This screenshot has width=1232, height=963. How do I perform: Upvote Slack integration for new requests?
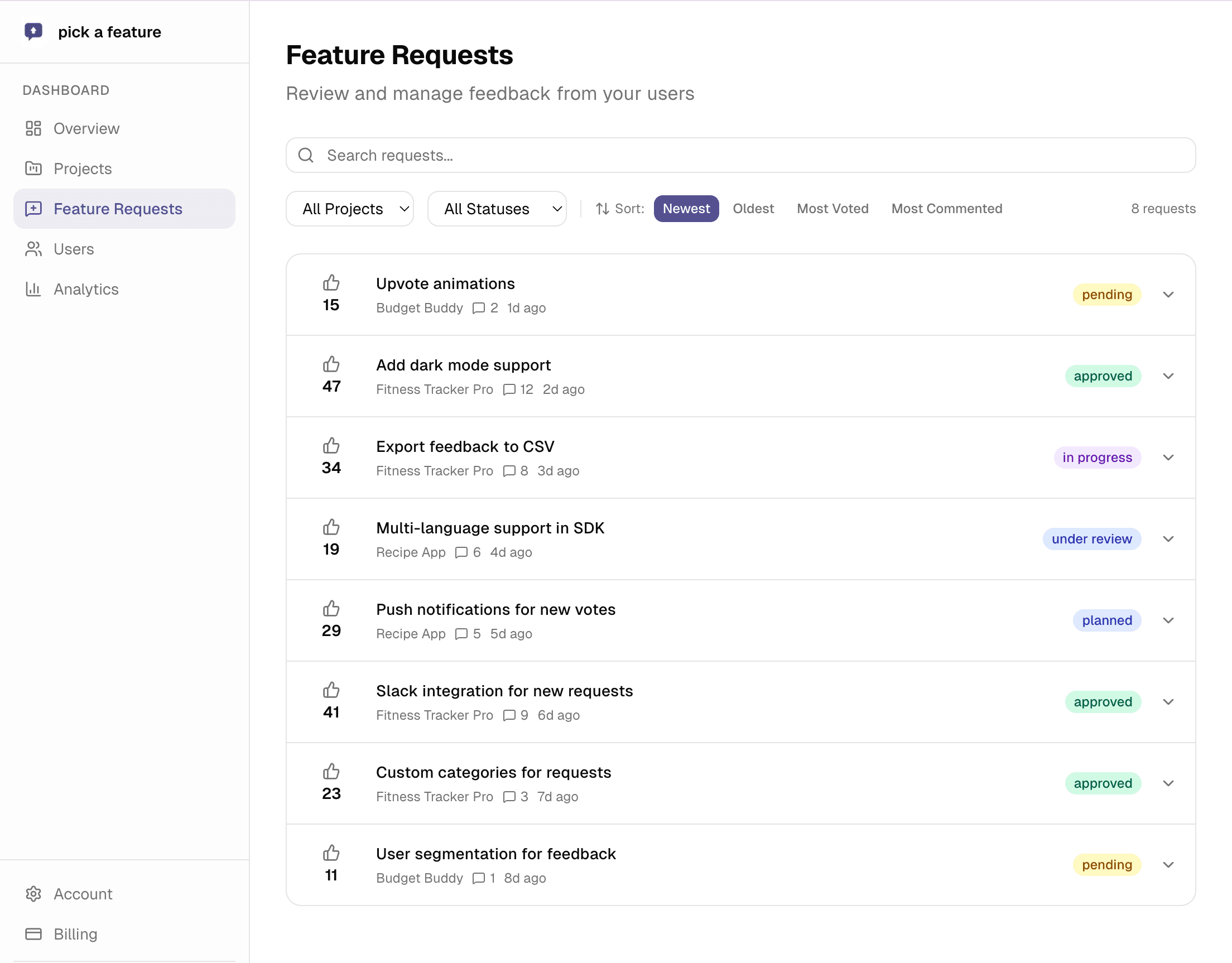coord(331,690)
